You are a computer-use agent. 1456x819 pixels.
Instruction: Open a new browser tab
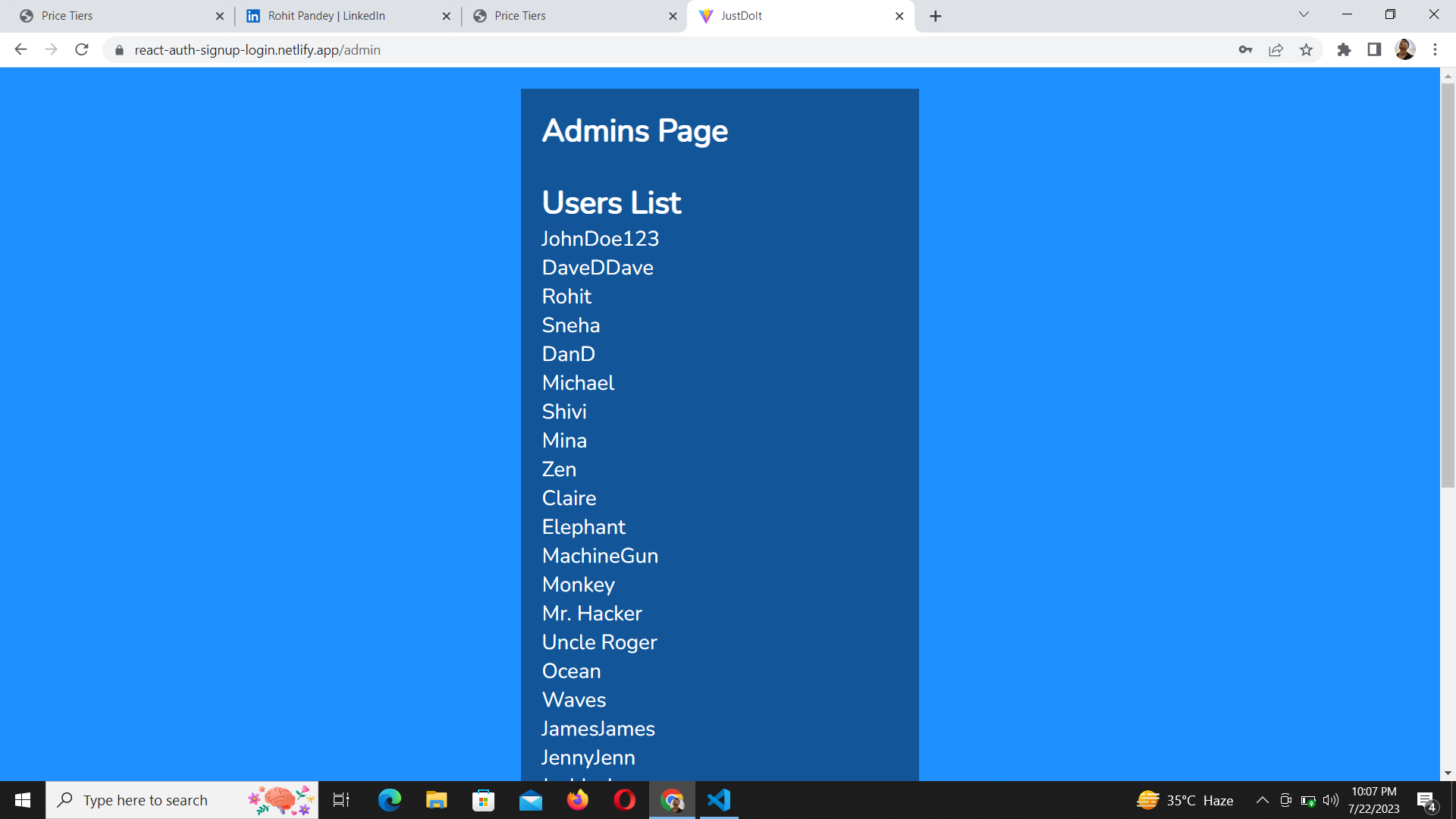pos(935,16)
